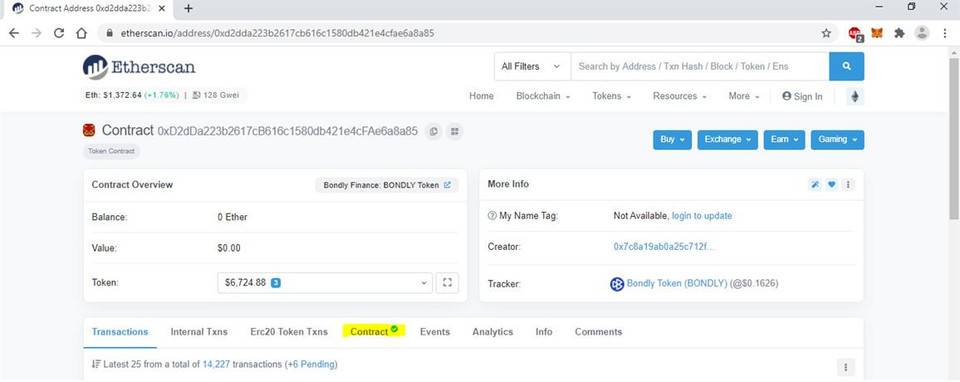Expand the Tokens menu
Viewport: 960px width, 382px height.
[612, 96]
